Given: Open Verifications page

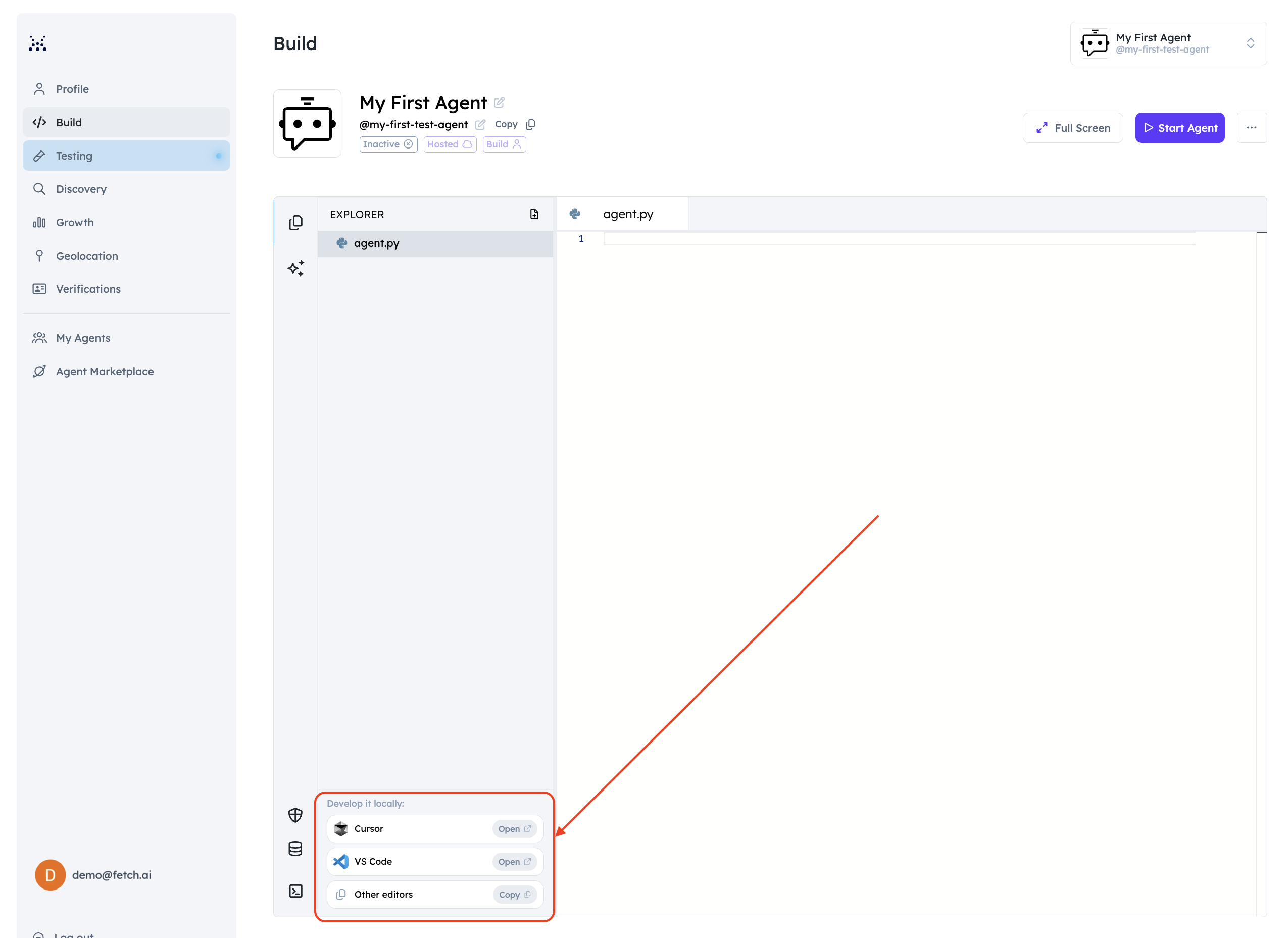Looking at the screenshot, I should pos(126,289).
